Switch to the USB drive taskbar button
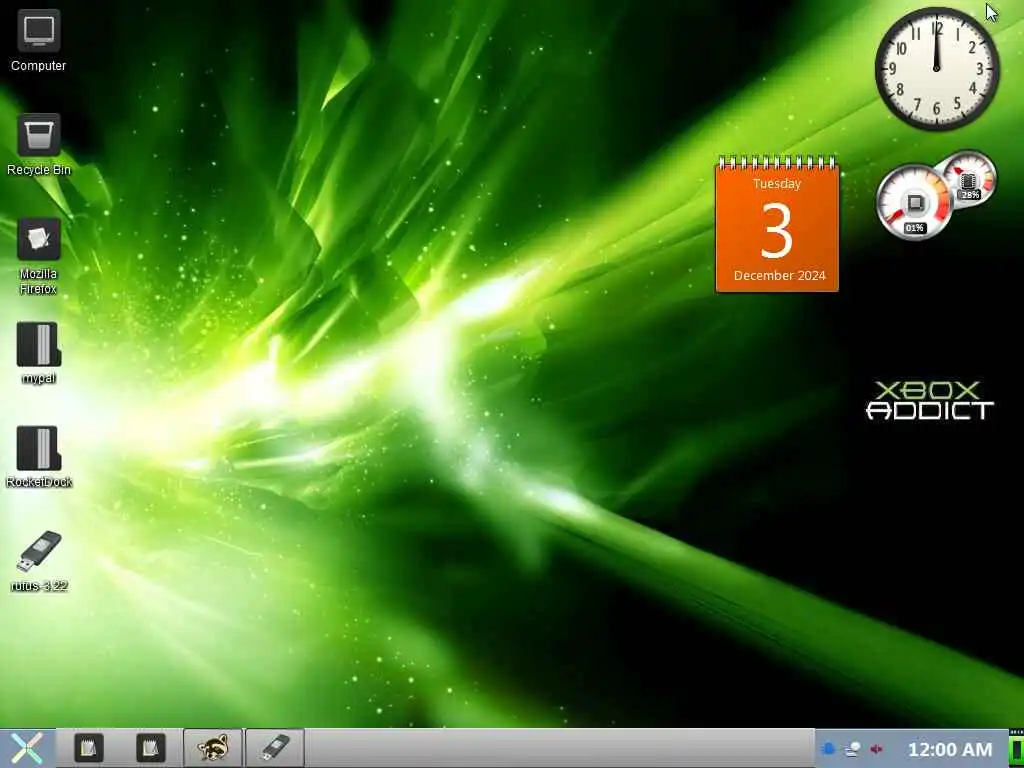The height and width of the screenshot is (768, 1024). (x=275, y=748)
